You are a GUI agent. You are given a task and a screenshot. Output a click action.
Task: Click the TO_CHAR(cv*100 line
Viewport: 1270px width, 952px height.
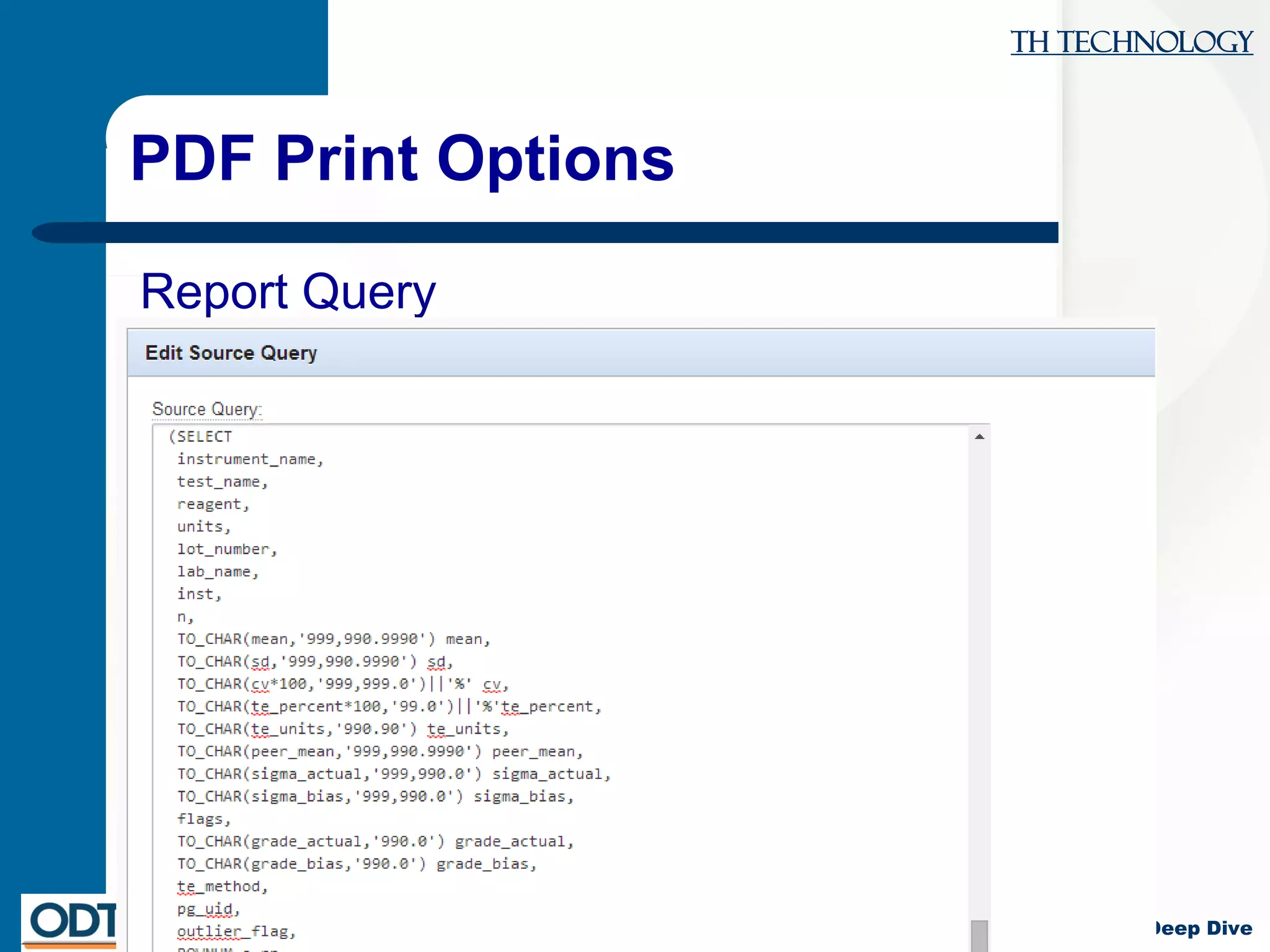(343, 684)
